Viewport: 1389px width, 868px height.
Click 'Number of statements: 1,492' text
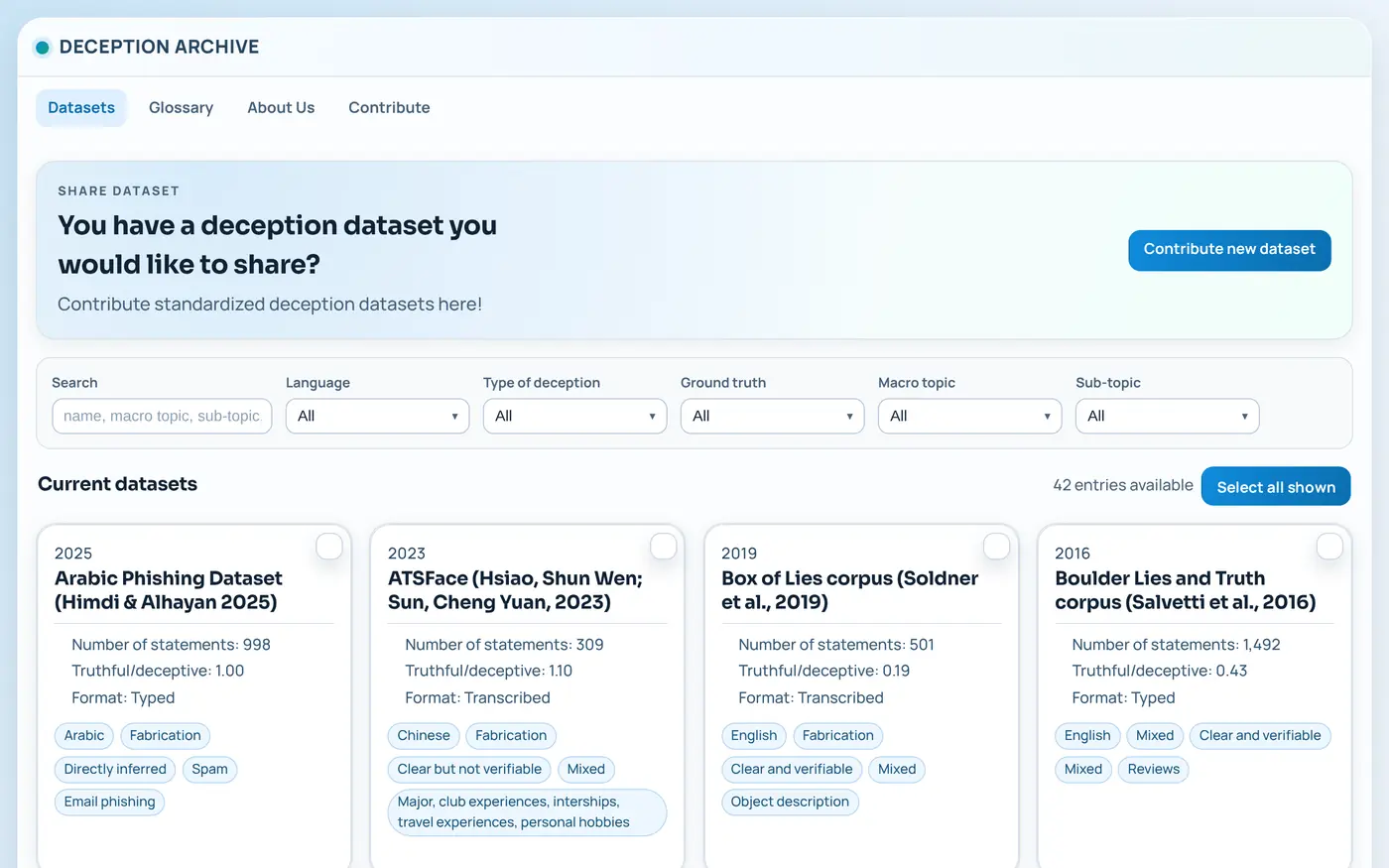click(1176, 645)
